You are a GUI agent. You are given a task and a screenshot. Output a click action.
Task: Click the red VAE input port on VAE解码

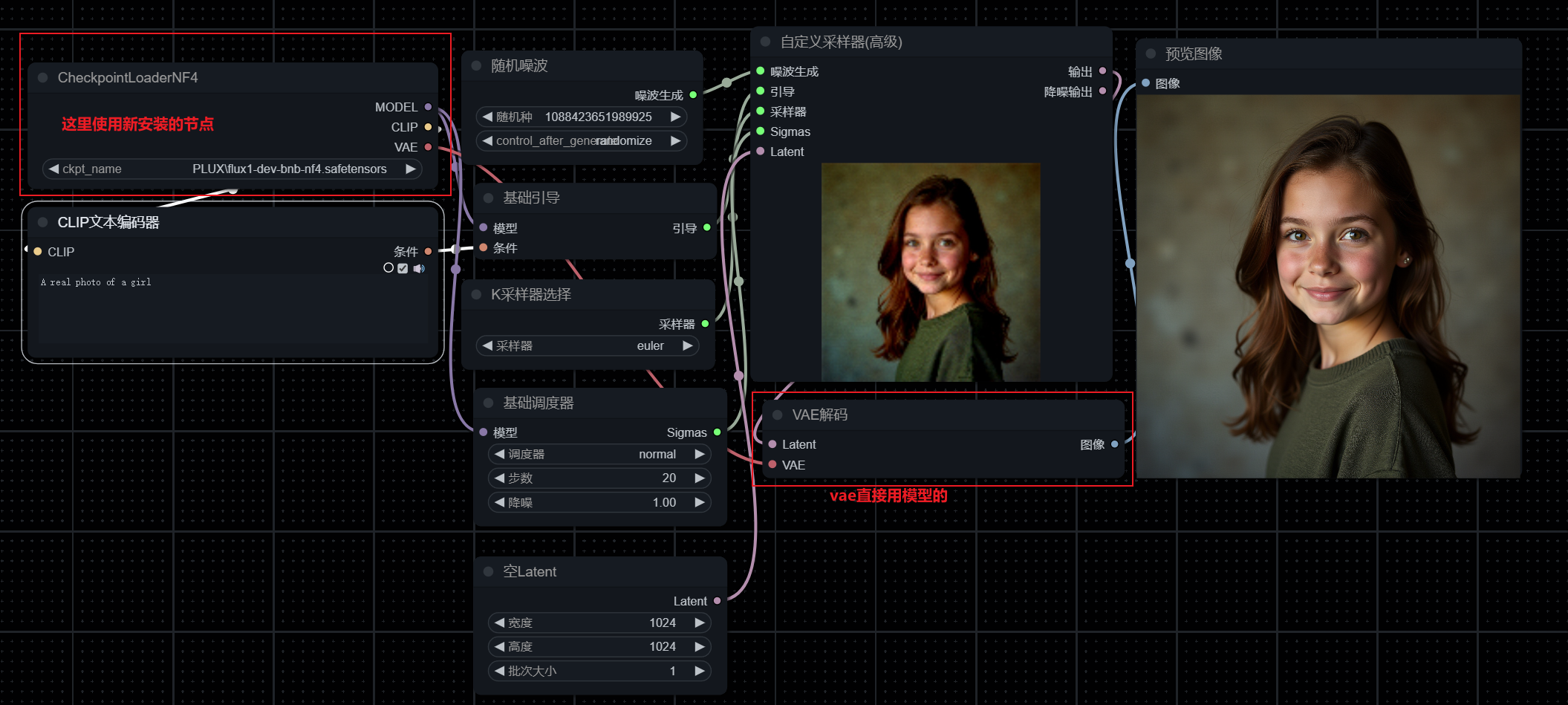tap(772, 464)
